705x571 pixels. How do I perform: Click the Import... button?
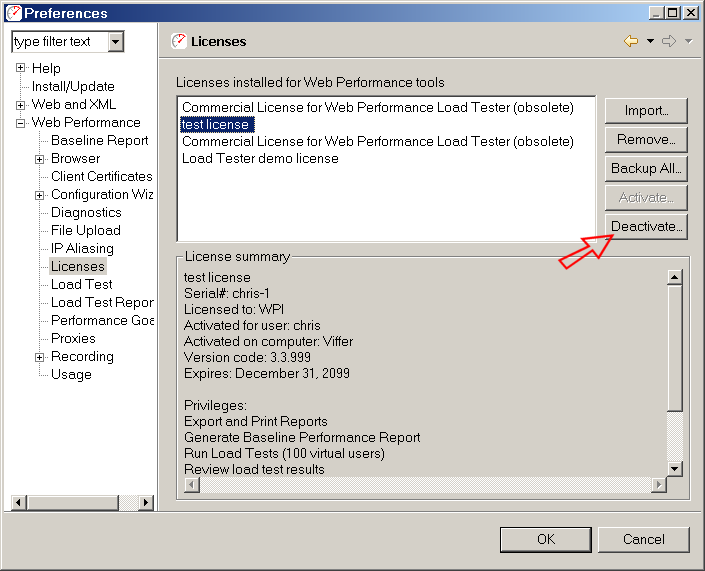(646, 111)
